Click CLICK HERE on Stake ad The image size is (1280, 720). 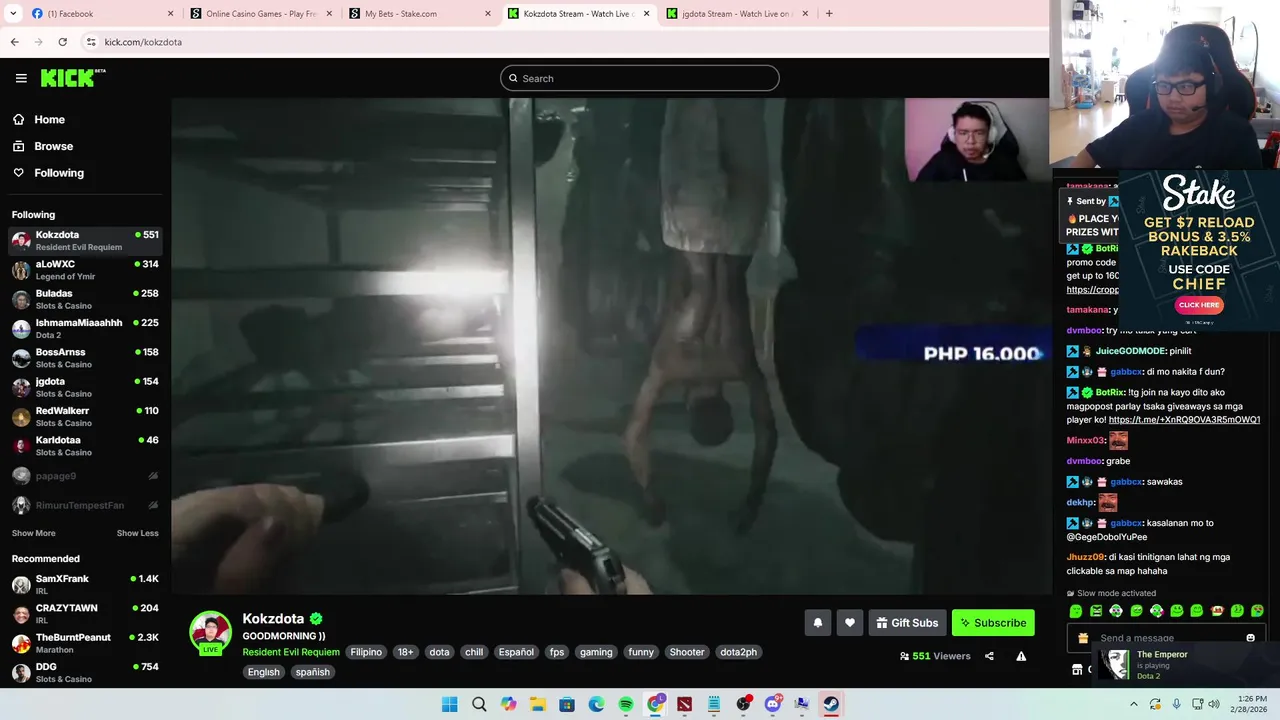tap(1199, 305)
